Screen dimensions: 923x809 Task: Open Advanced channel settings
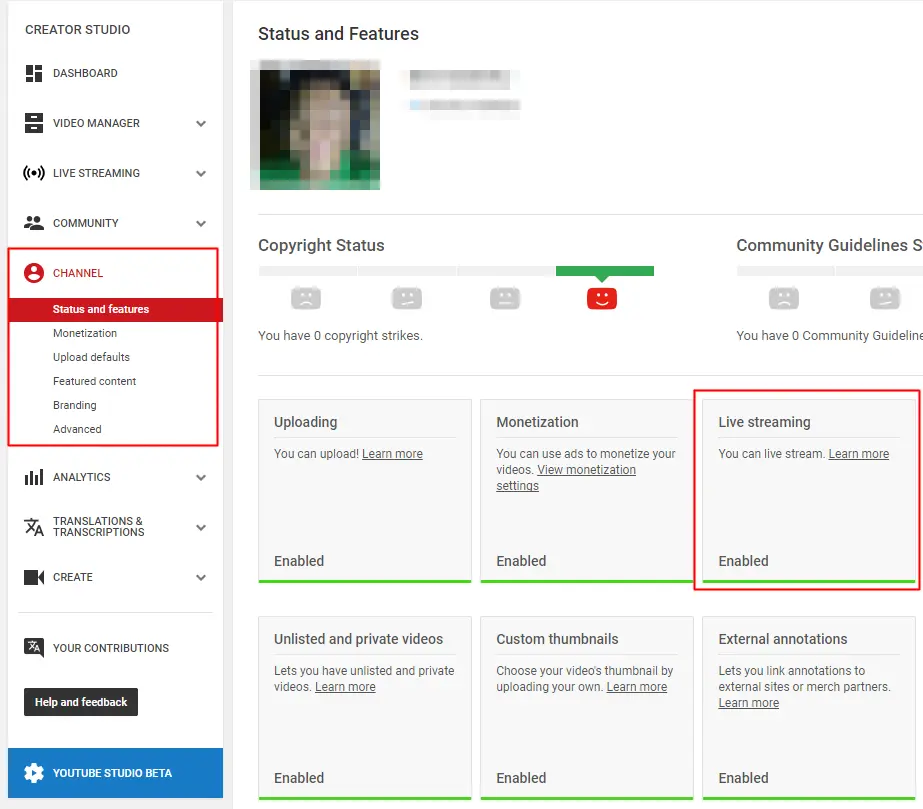point(77,429)
